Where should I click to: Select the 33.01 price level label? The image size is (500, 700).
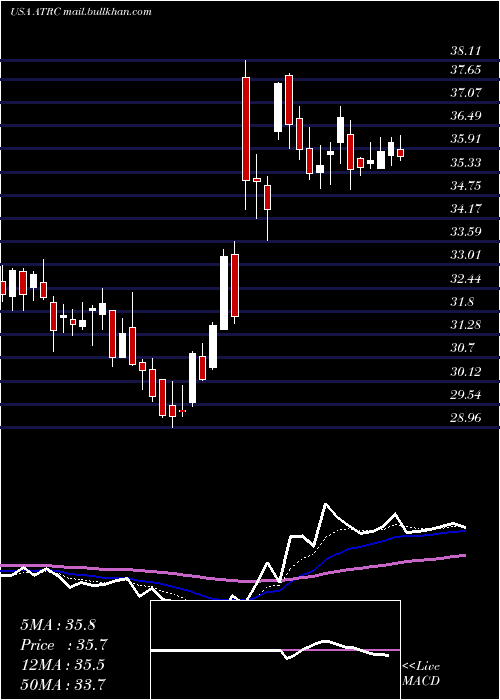[x=466, y=255]
